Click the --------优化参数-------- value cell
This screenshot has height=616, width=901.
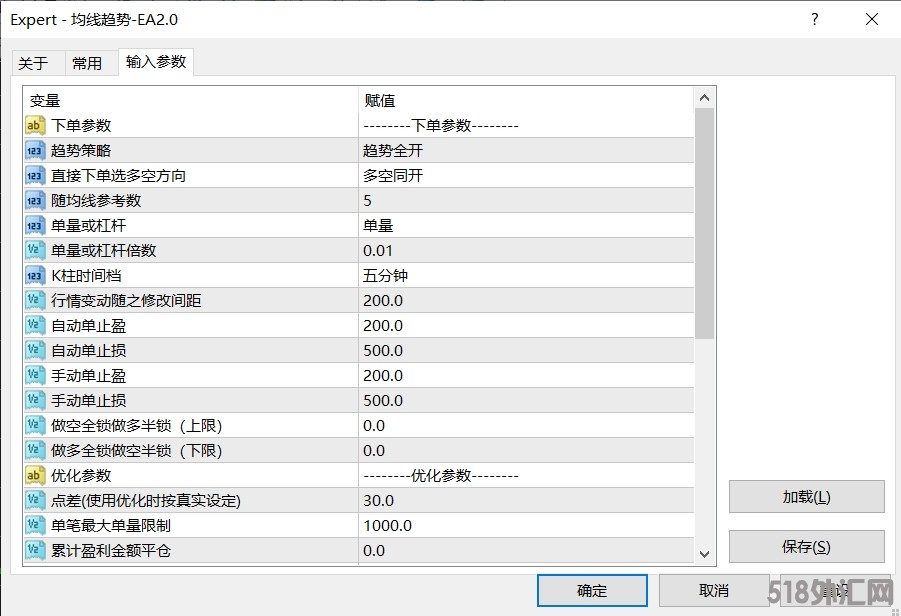526,475
